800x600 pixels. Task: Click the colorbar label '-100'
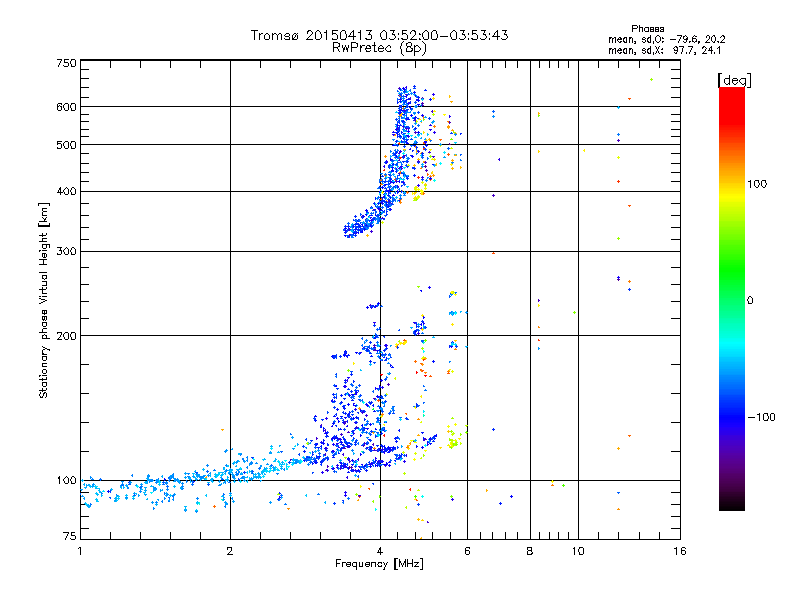click(761, 417)
